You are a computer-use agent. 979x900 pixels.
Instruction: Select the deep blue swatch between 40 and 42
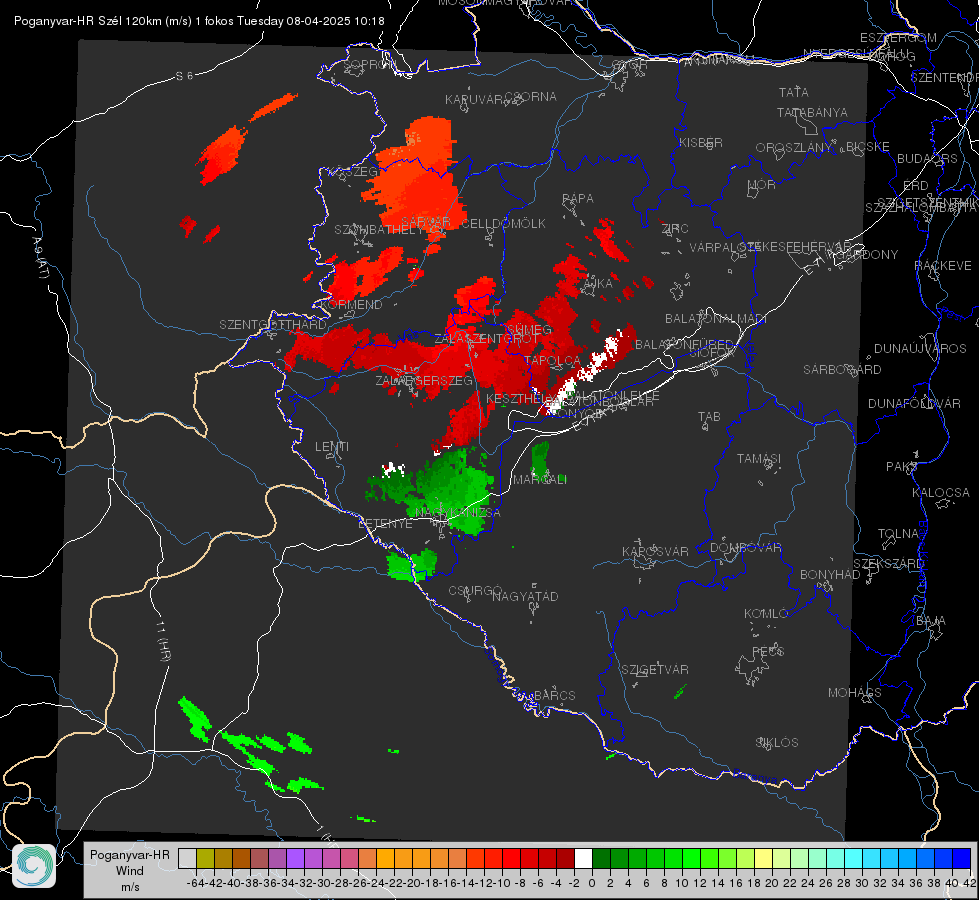[962, 858]
